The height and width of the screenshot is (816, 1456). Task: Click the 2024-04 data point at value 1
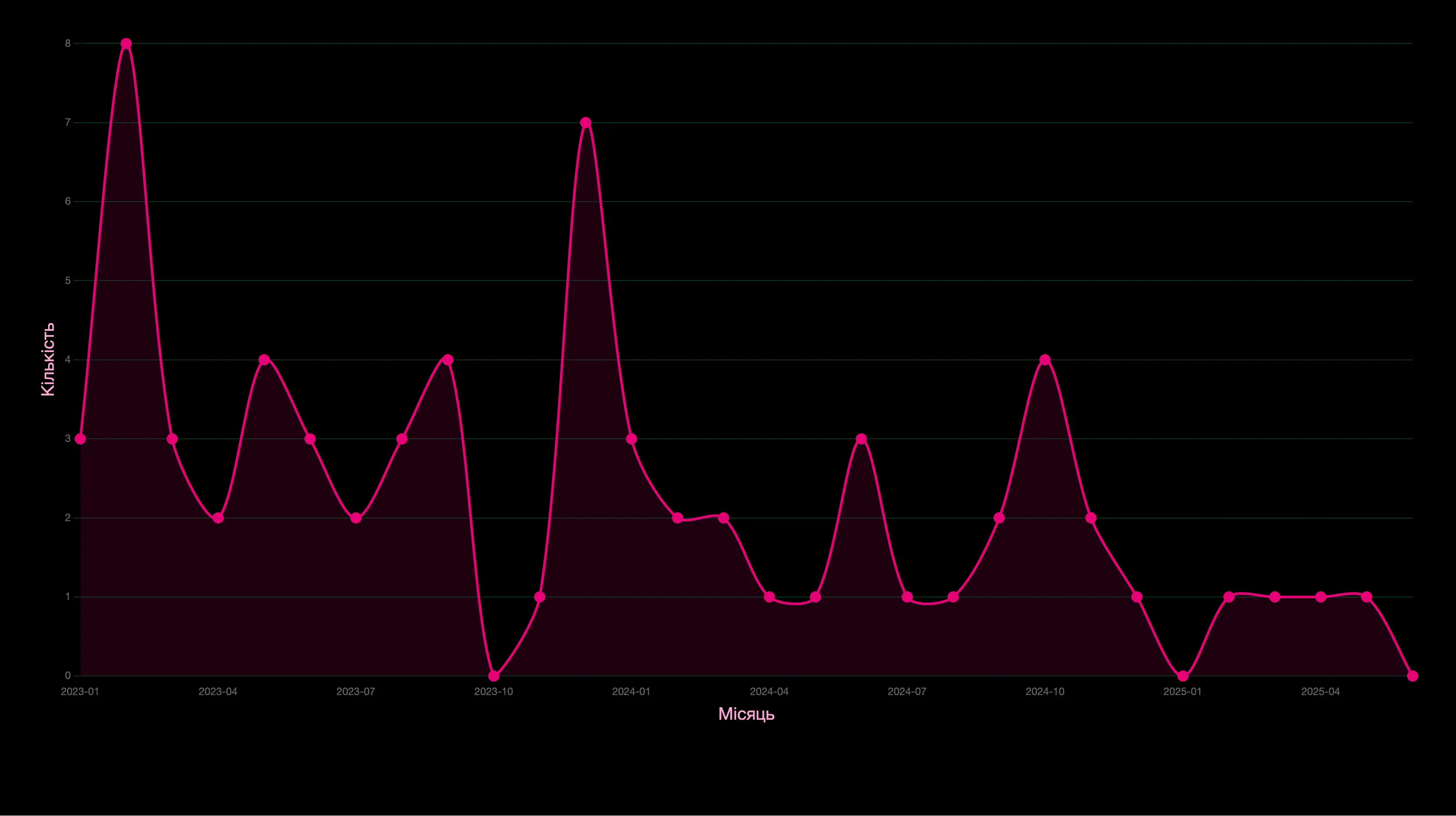769,597
